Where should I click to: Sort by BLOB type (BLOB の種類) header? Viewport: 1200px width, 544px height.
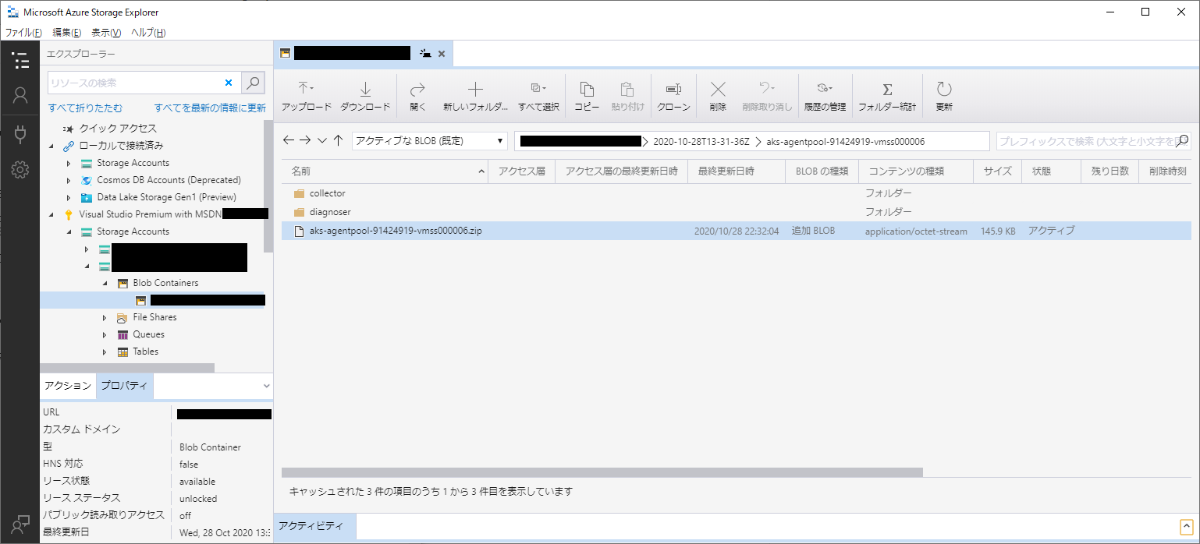823,171
